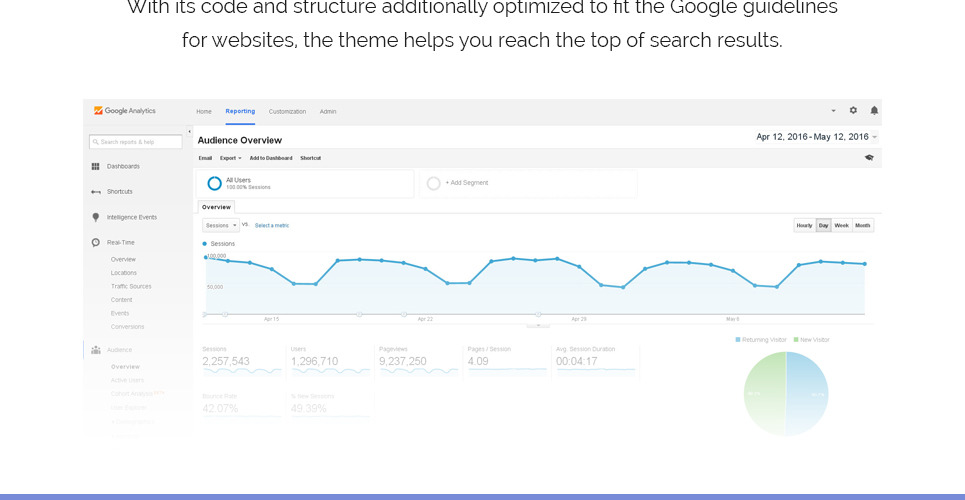Switch the graph to Week view

tap(842, 226)
